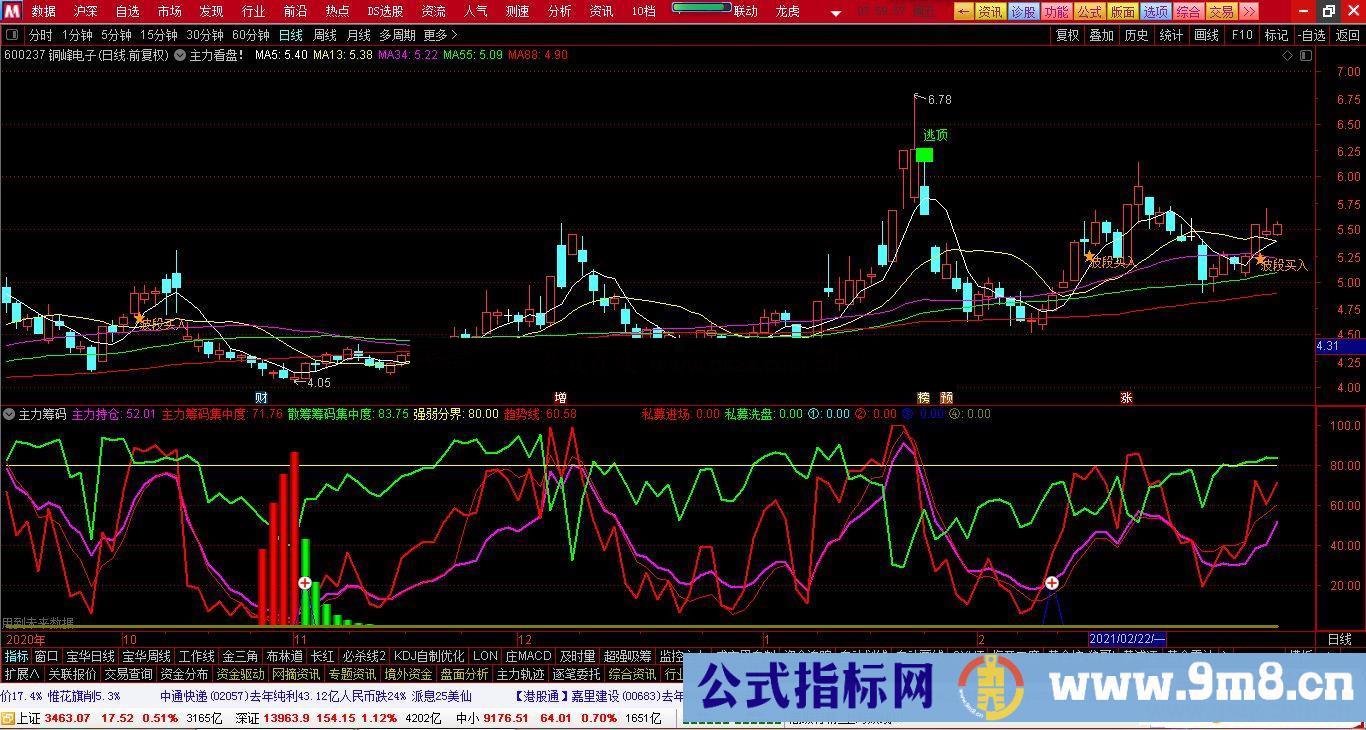Click the 涨 info marker under chart
This screenshot has width=1366, height=730.
pyautogui.click(x=1126, y=397)
